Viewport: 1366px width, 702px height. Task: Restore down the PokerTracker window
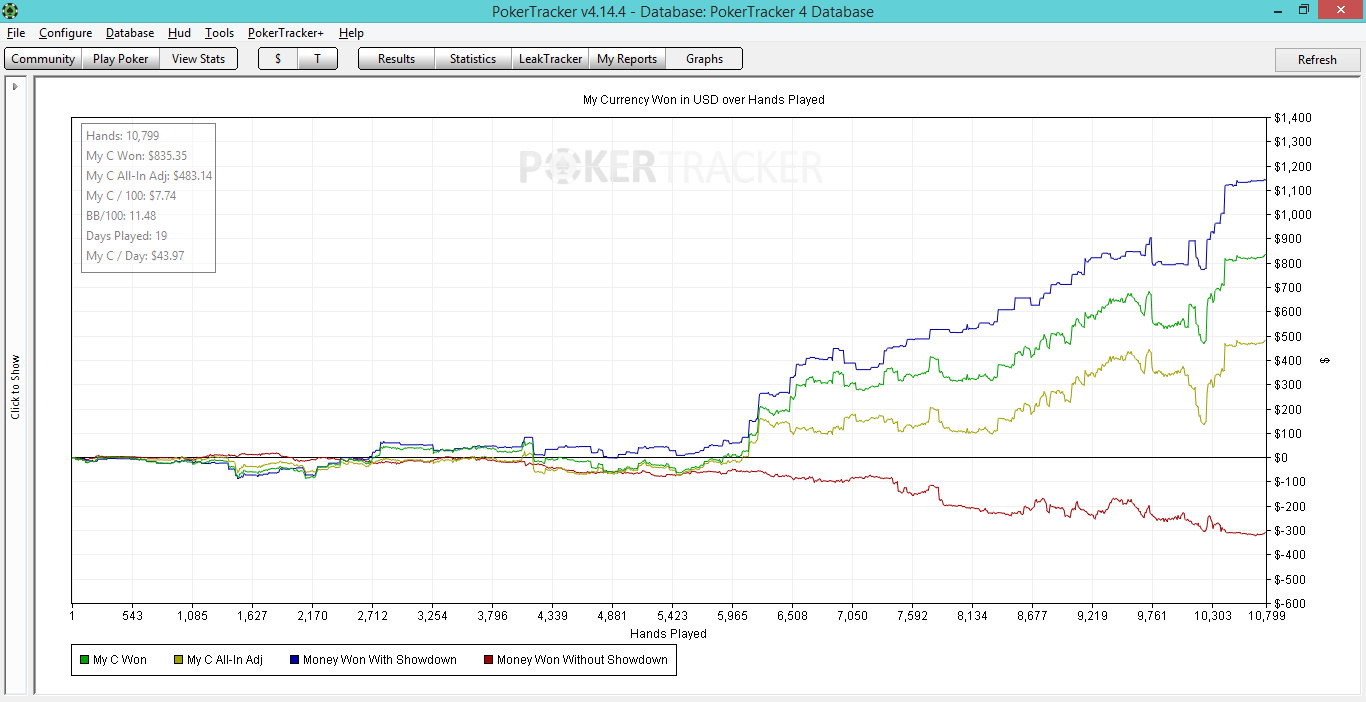coord(1304,10)
